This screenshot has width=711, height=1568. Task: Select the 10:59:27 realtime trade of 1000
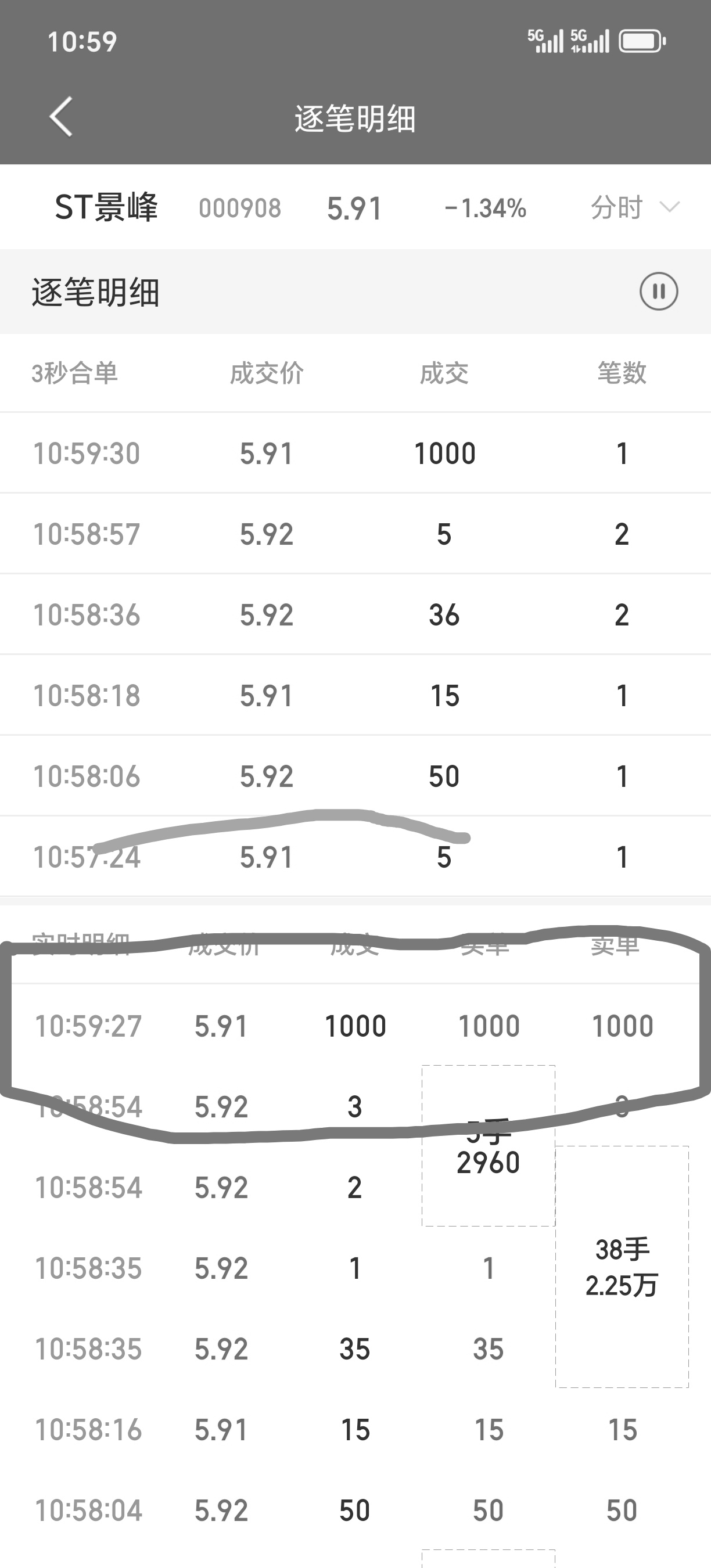[355, 1026]
